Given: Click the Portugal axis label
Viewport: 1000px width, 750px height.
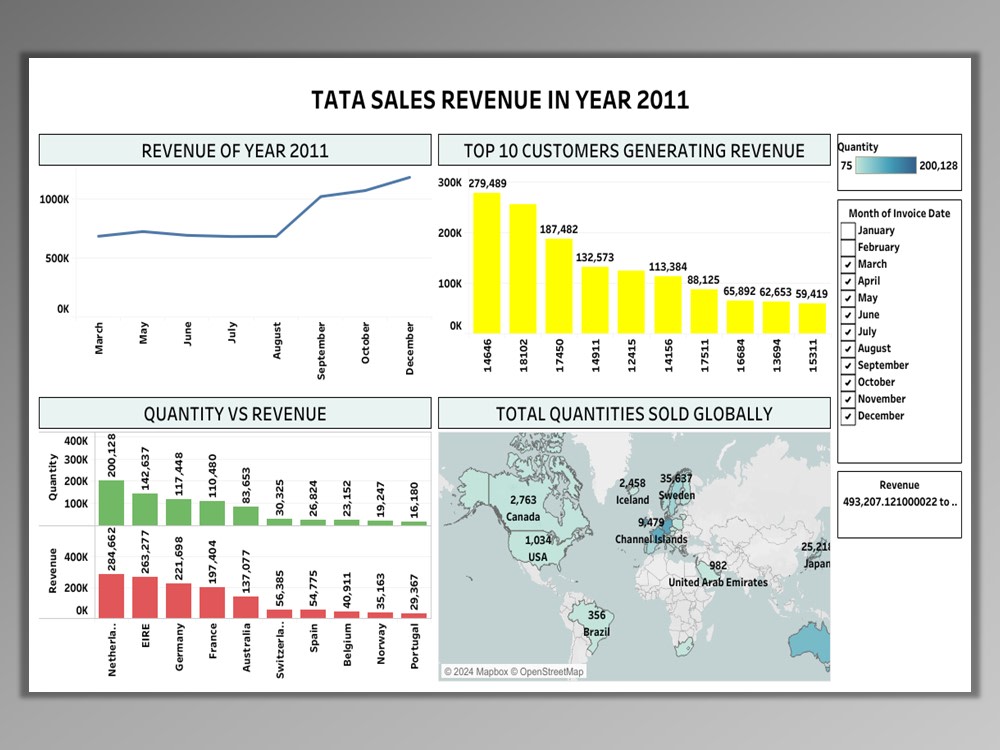Looking at the screenshot, I should (x=415, y=646).
